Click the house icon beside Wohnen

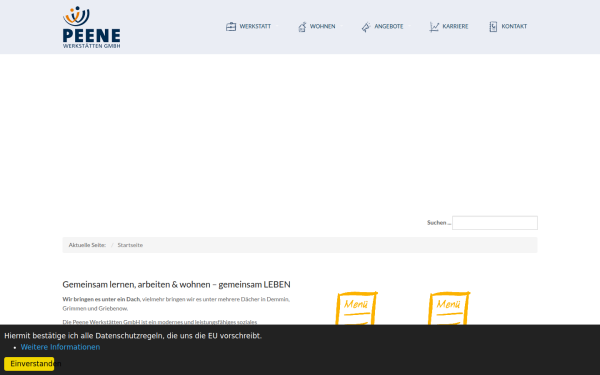coord(302,27)
